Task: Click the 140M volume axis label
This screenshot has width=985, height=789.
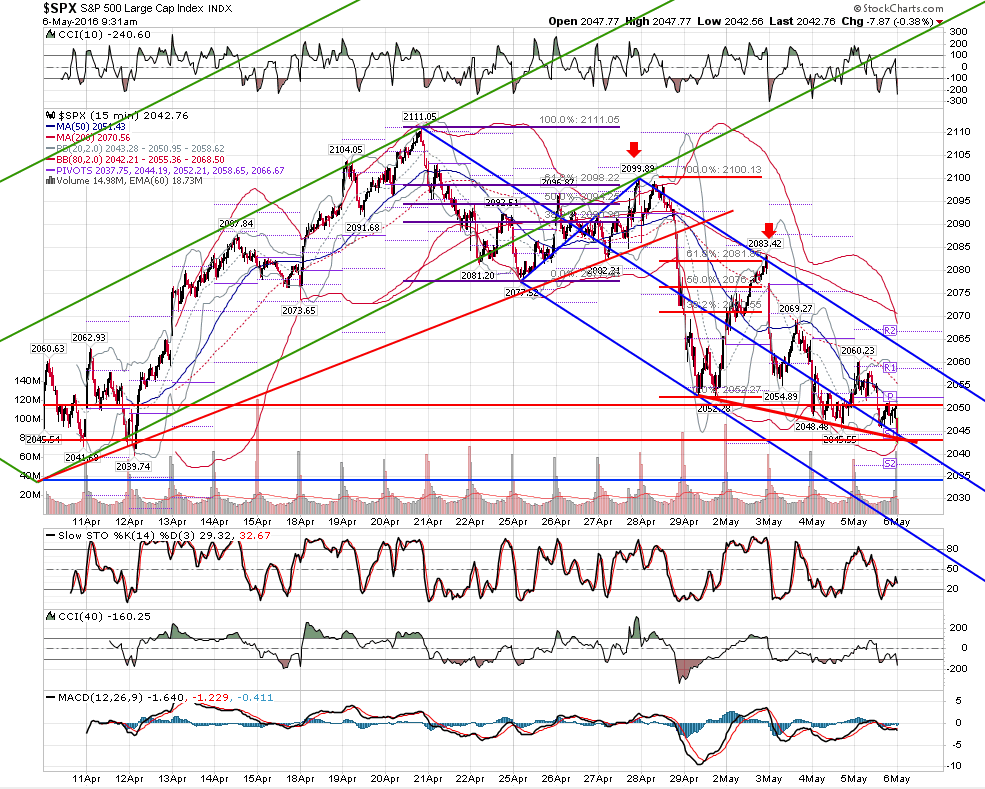Action: 28,381
